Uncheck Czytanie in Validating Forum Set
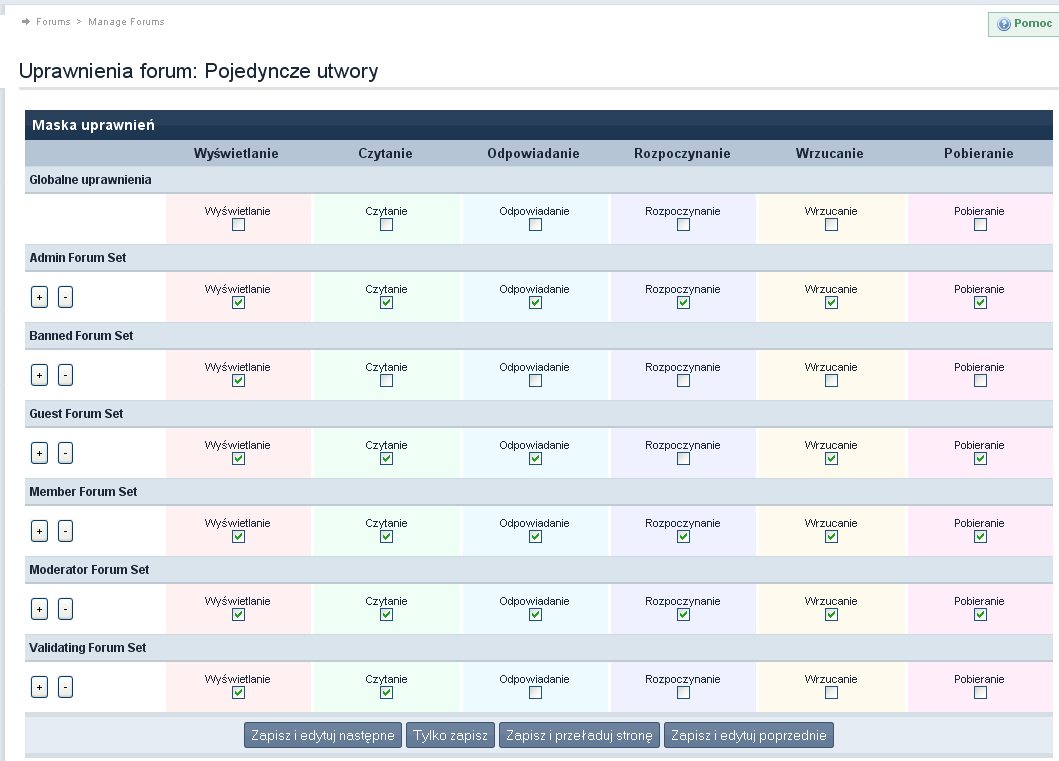Image resolution: width=1059 pixels, height=761 pixels. pos(386,693)
